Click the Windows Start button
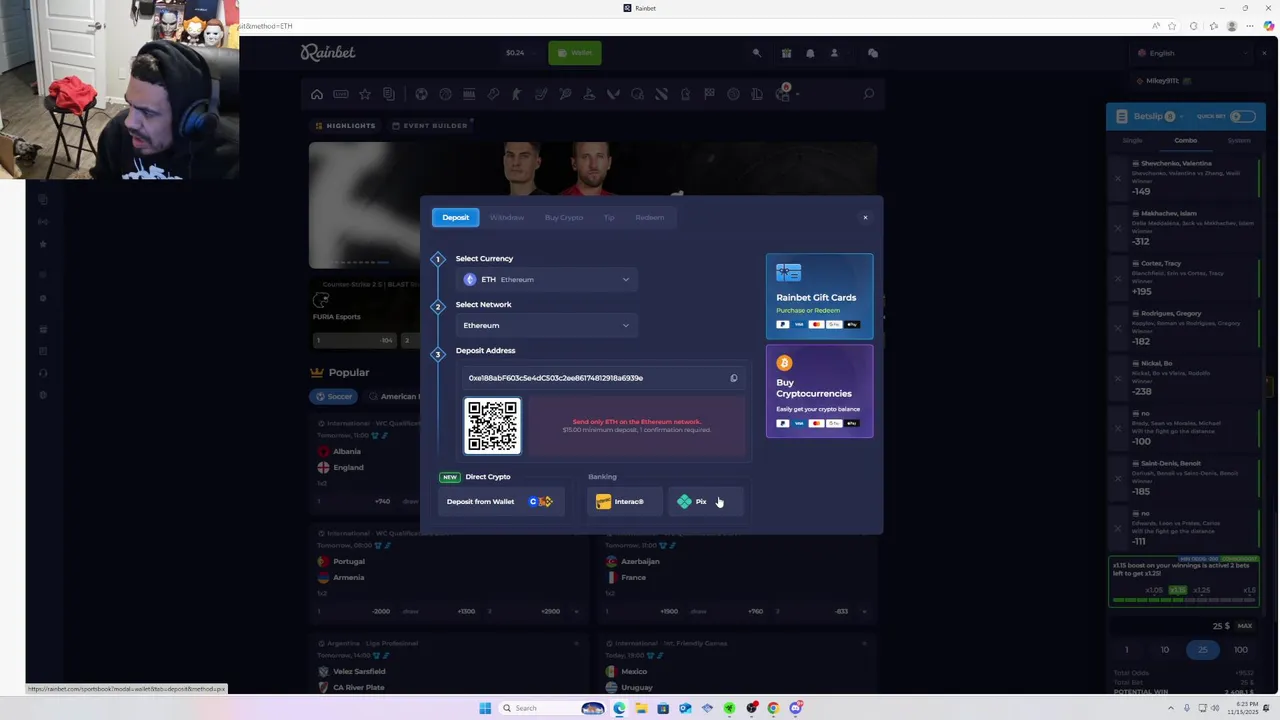Screen dimensions: 1280x720 [485, 708]
